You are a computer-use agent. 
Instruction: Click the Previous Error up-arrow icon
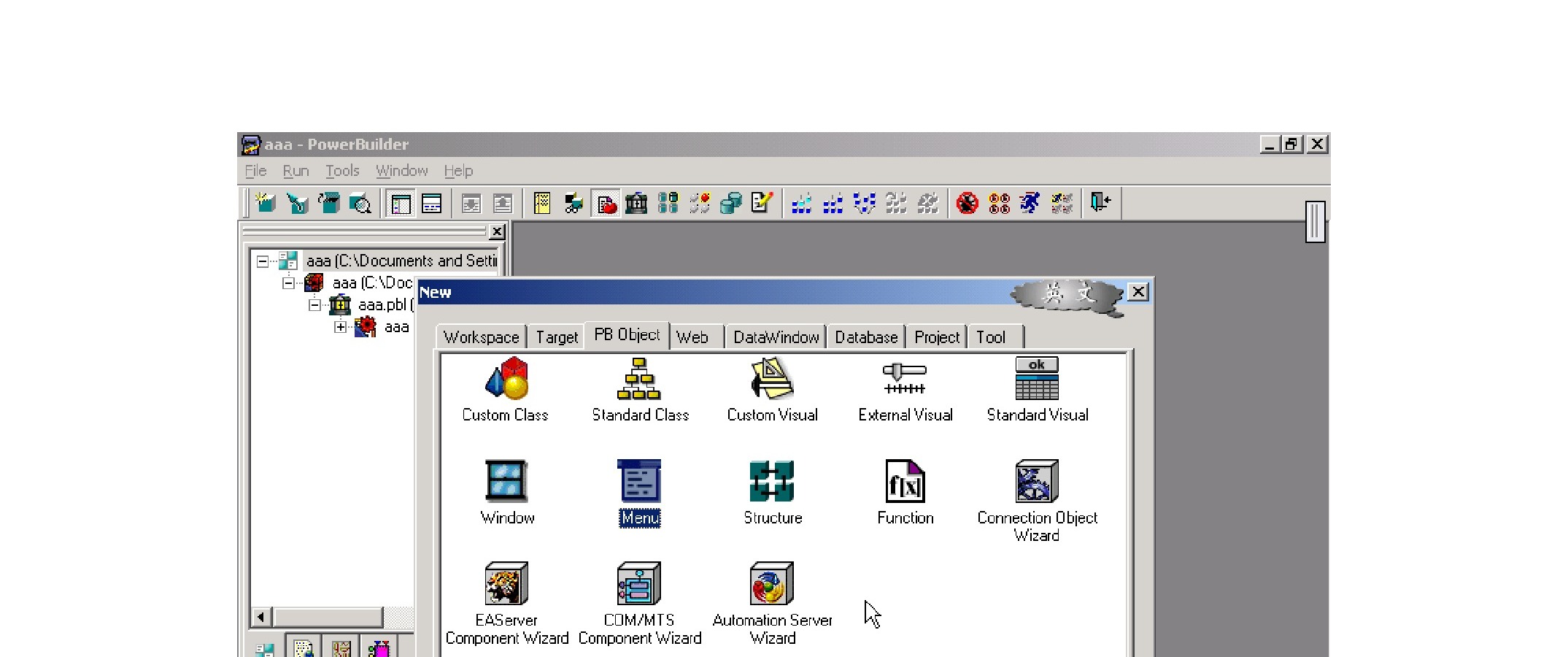pos(503,203)
